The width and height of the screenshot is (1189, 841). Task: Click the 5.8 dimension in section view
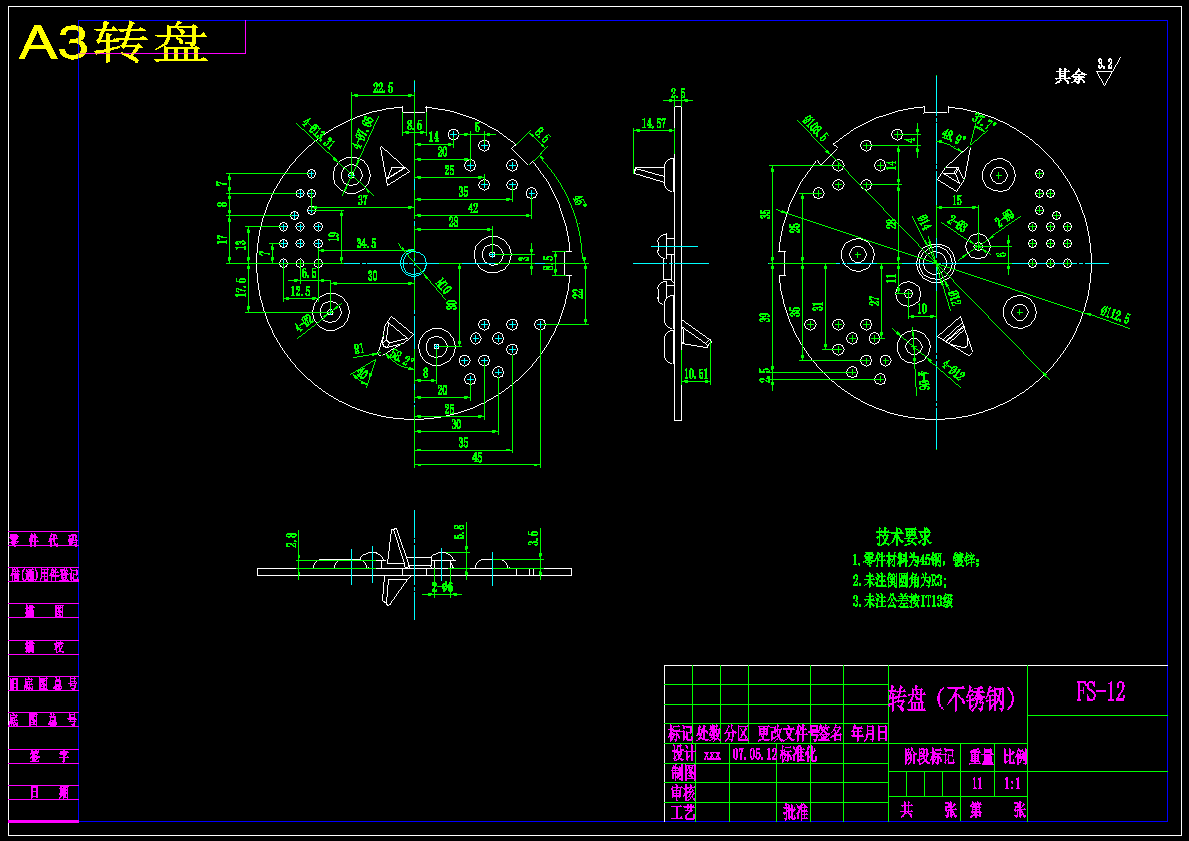459,532
